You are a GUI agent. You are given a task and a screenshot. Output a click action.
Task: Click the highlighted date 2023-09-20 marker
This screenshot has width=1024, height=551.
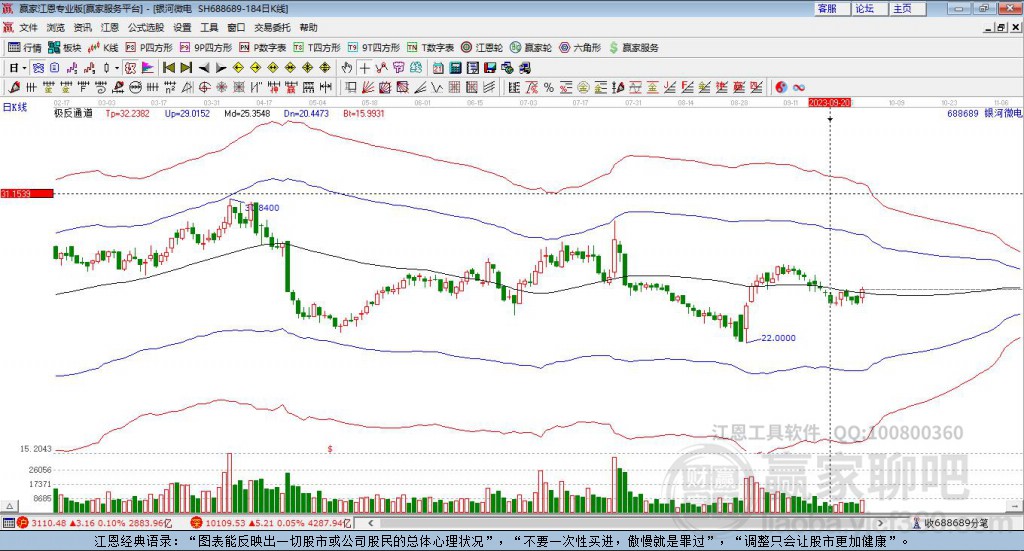830,103
